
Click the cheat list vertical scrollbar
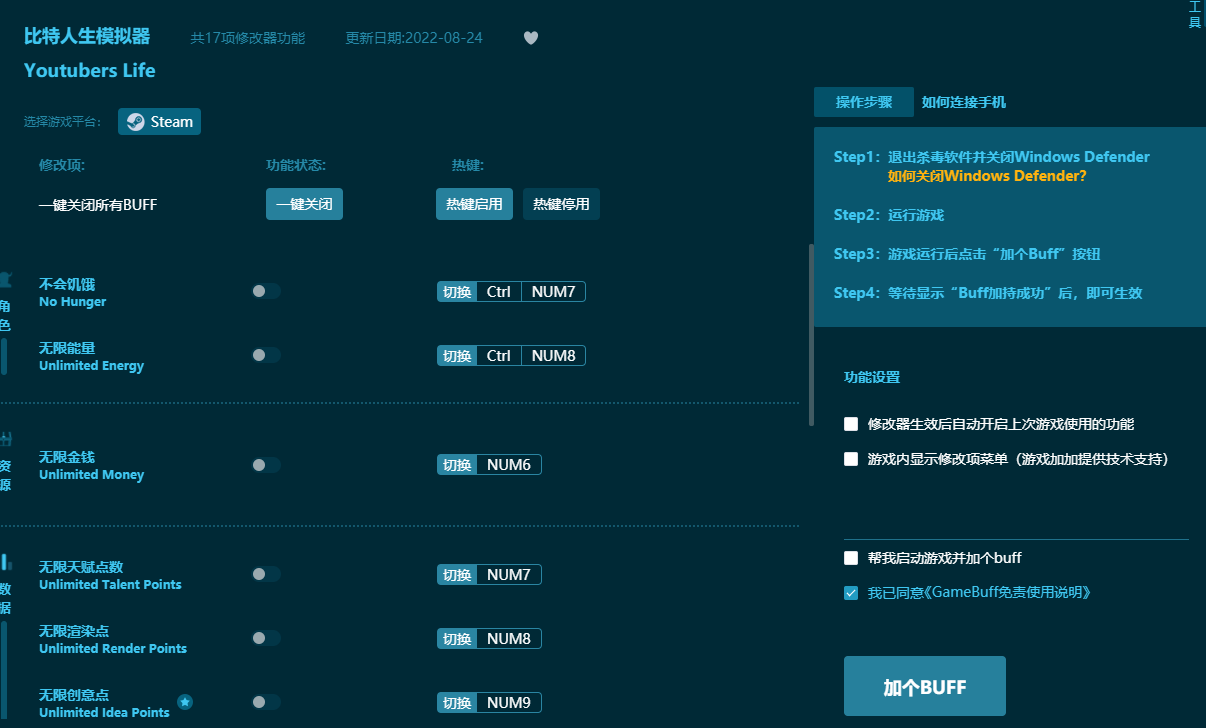(811, 335)
